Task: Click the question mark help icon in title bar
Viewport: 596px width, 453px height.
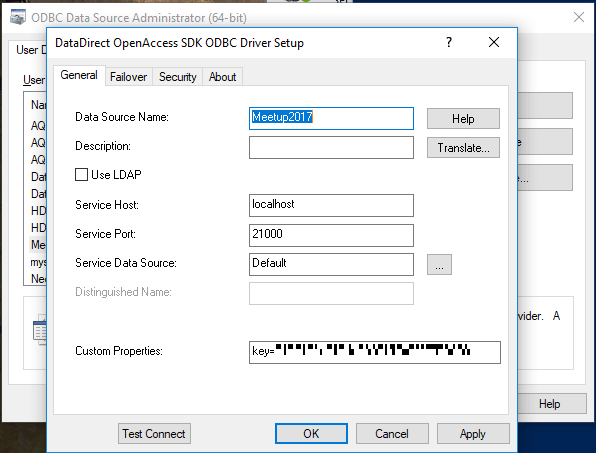Action: click(x=449, y=42)
